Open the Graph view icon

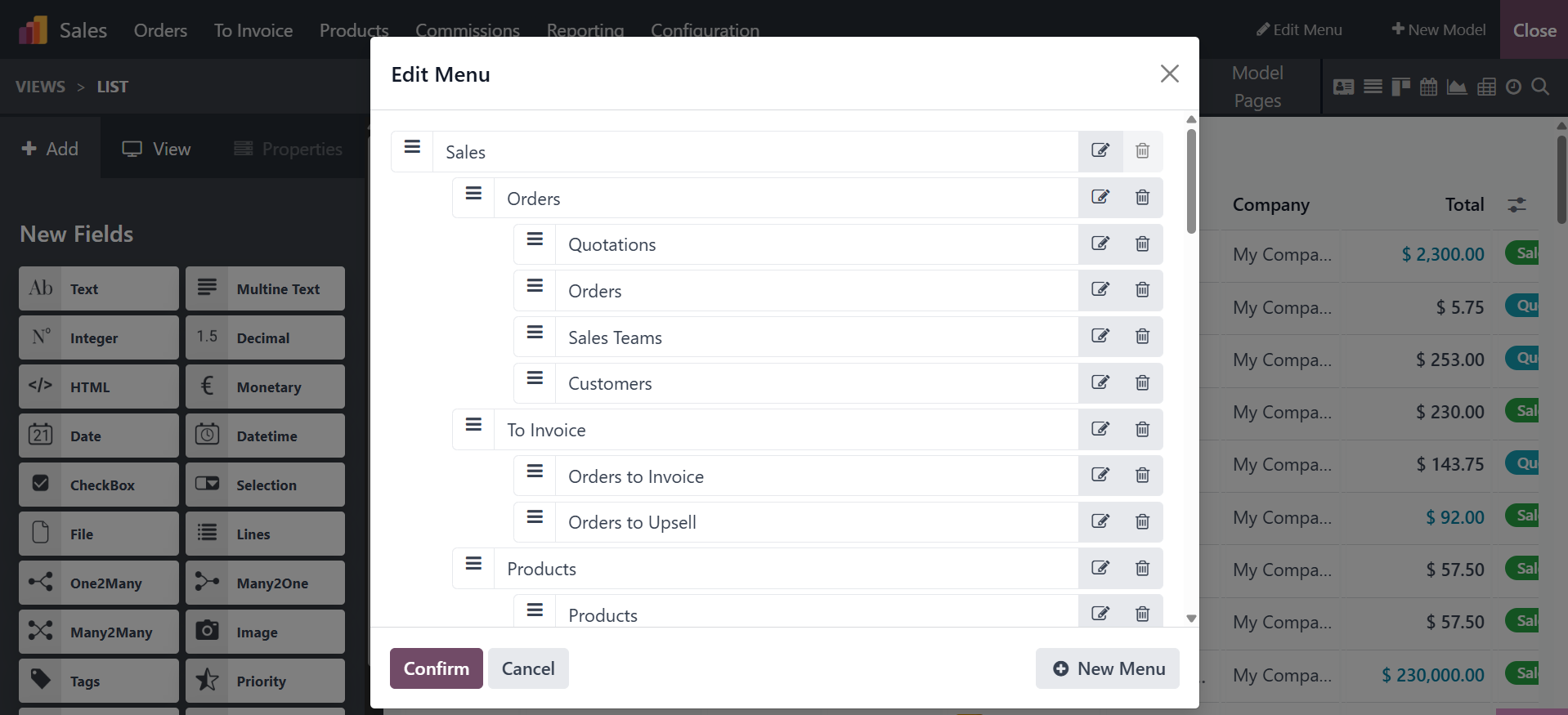click(1457, 87)
